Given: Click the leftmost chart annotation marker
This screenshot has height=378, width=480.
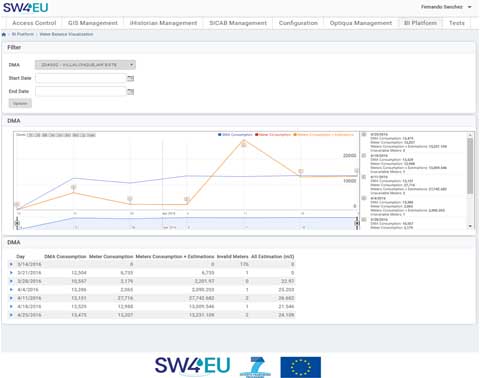Looking at the screenshot, I should tap(17, 204).
